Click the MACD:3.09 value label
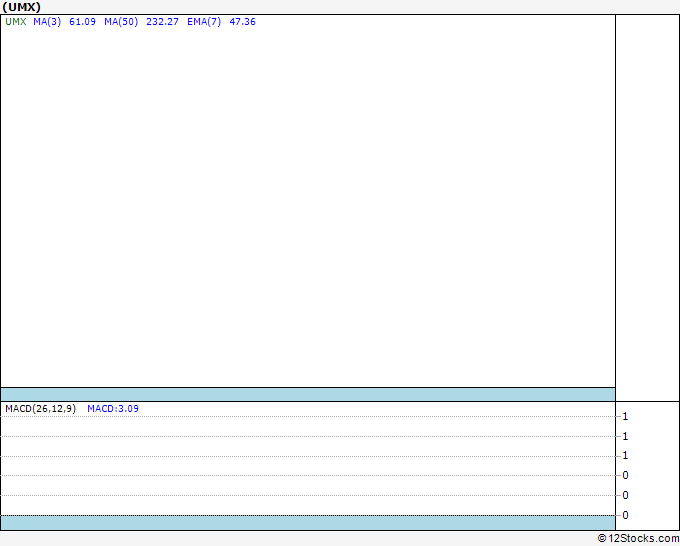Image resolution: width=680 pixels, height=546 pixels. point(113,409)
